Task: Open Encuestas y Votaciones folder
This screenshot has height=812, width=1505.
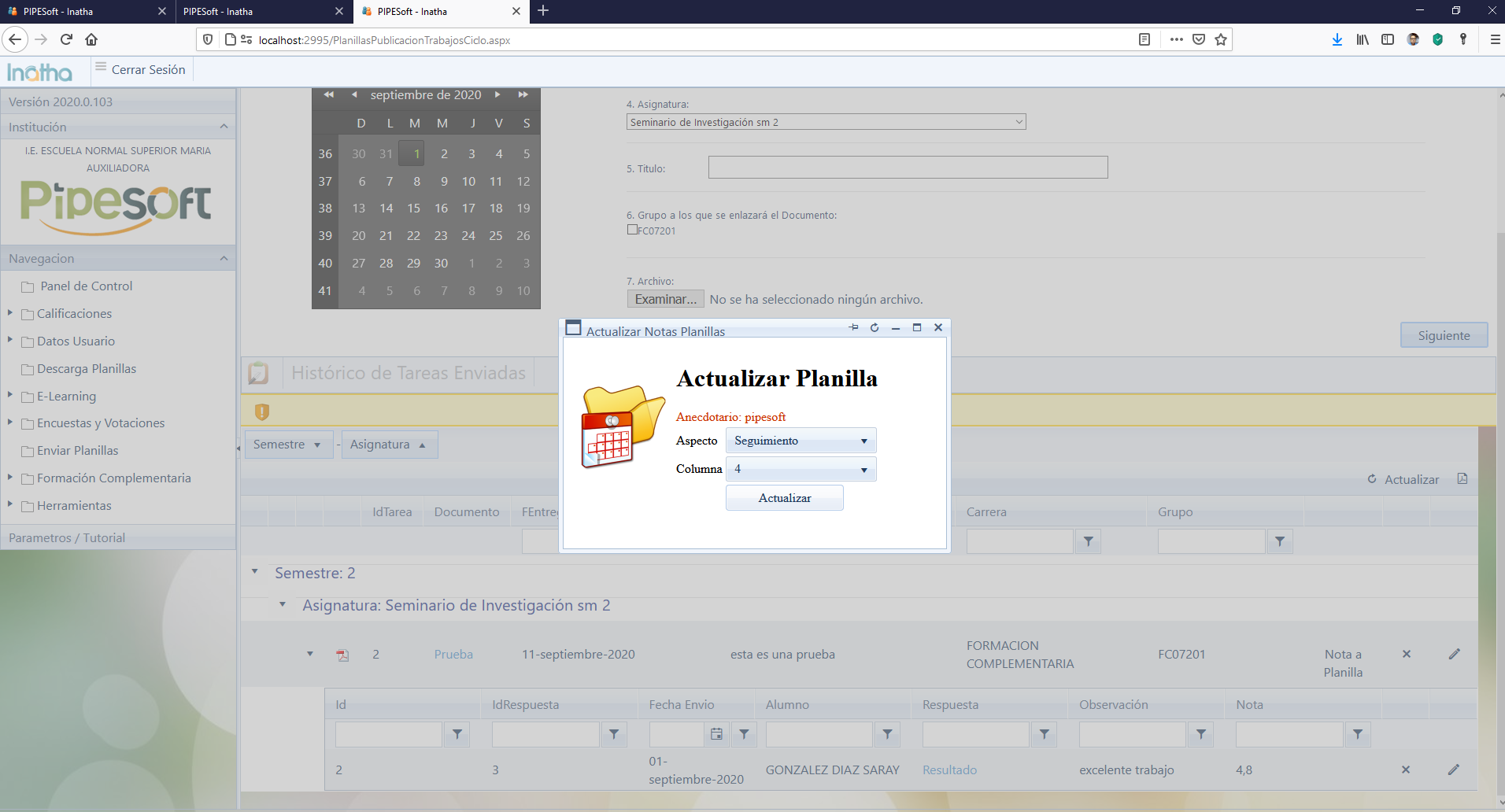Action: tap(101, 423)
